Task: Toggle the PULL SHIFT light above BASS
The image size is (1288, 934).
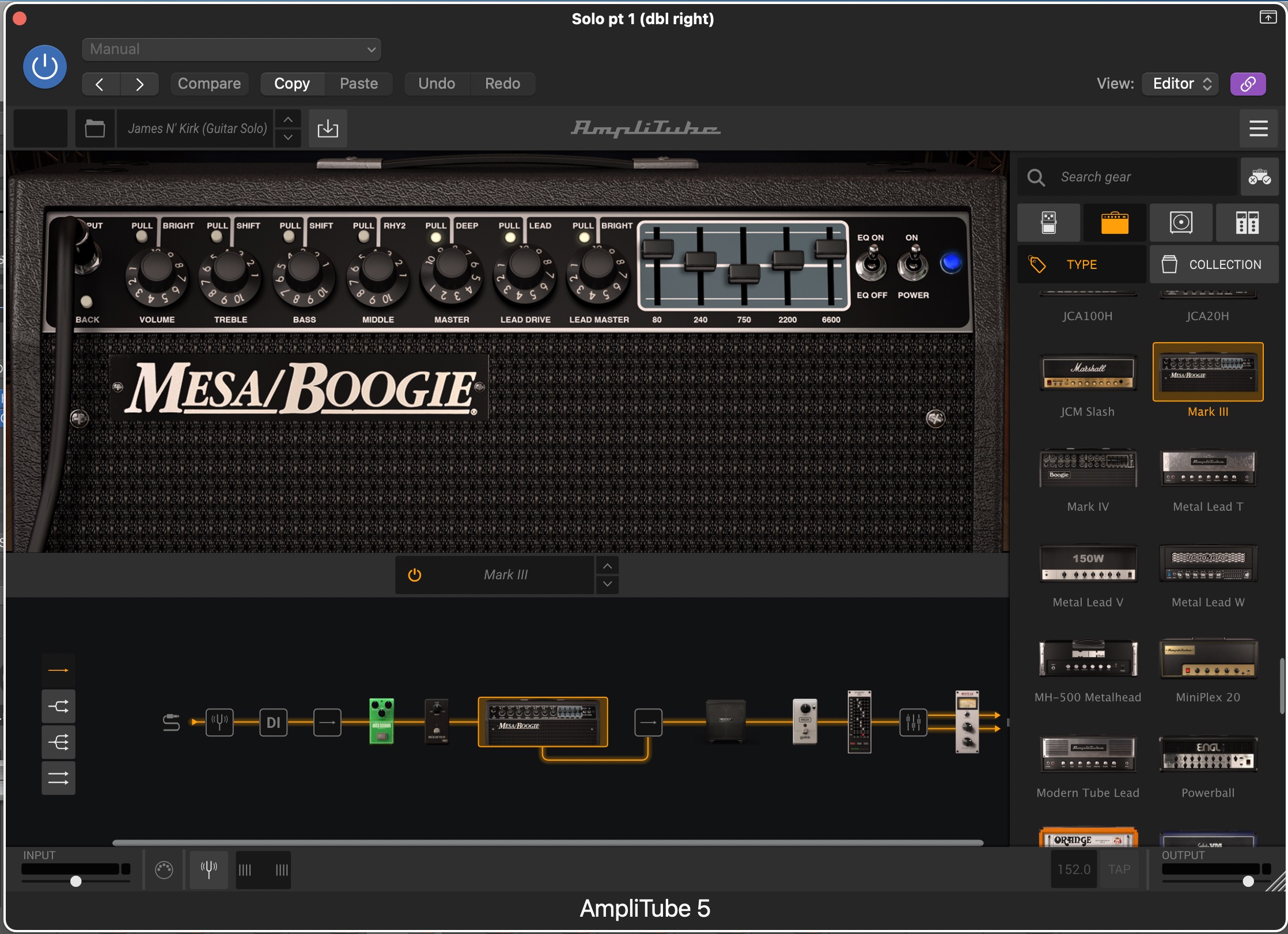Action: 289,237
